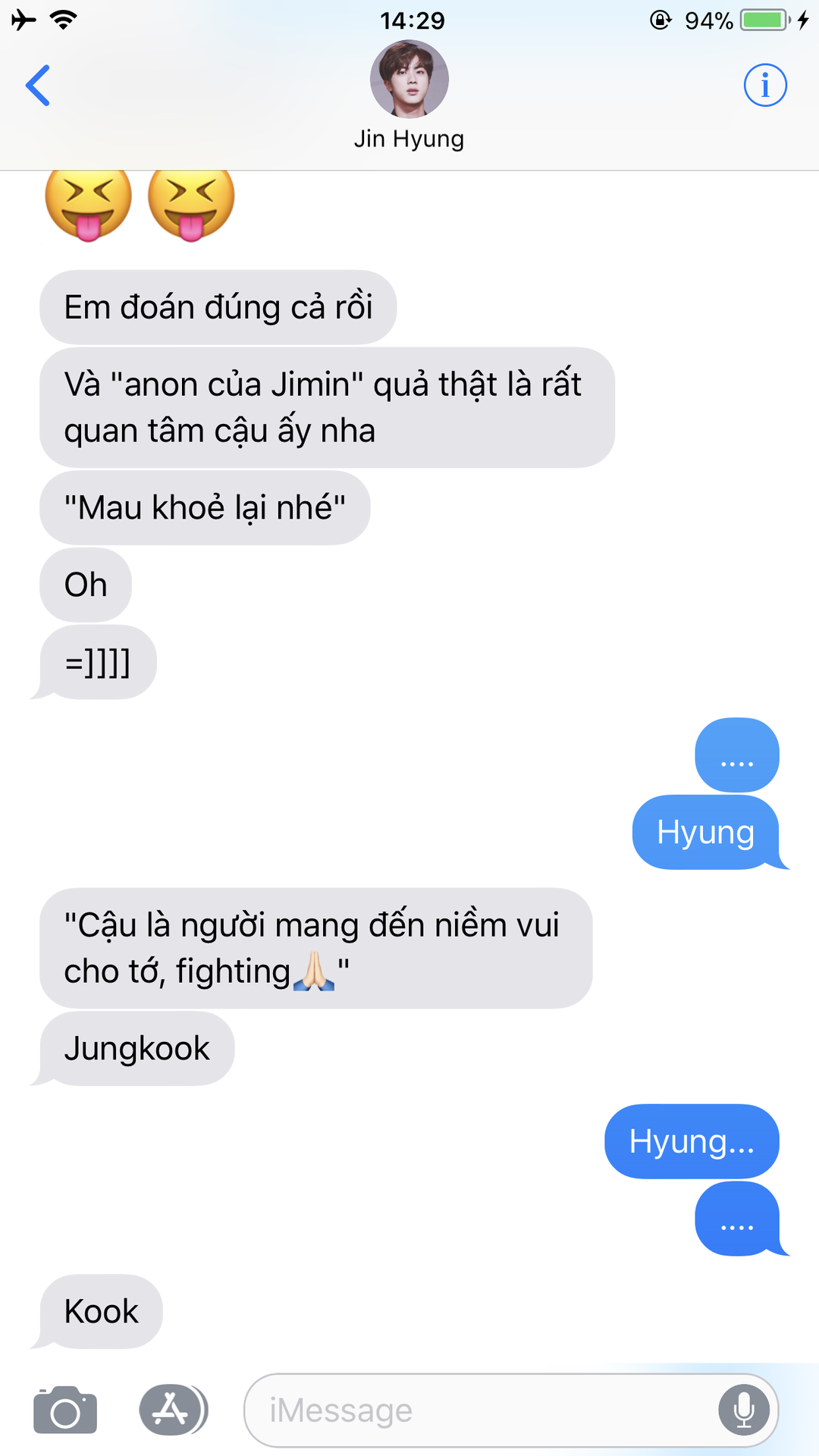The height and width of the screenshot is (1456, 819).
Task: Tap the Jin Hyung name label
Action: click(x=409, y=139)
